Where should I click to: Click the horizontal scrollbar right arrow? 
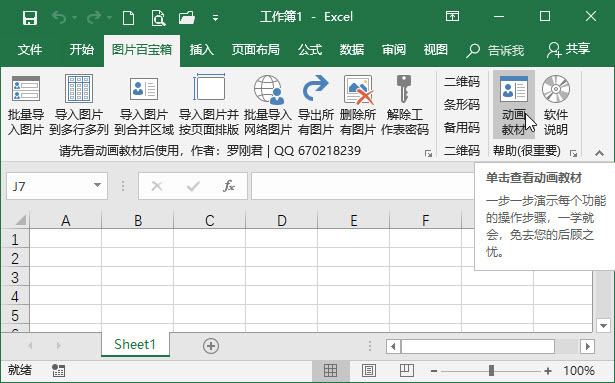588,347
